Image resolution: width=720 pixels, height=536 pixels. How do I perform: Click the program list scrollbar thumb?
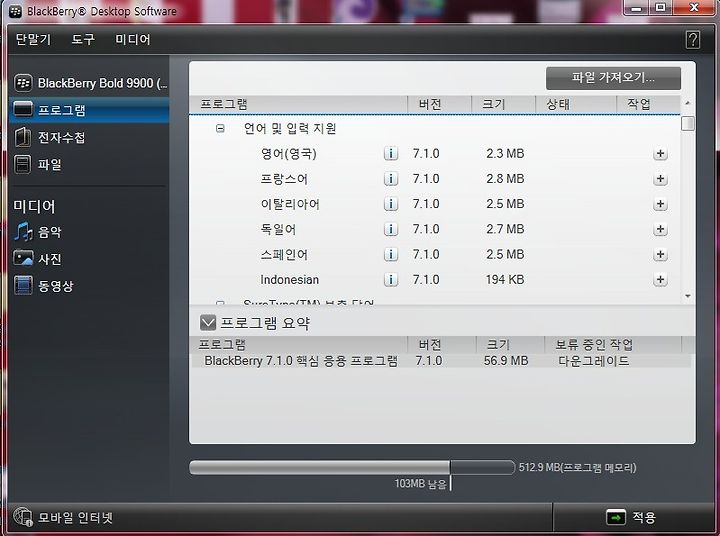[x=688, y=124]
